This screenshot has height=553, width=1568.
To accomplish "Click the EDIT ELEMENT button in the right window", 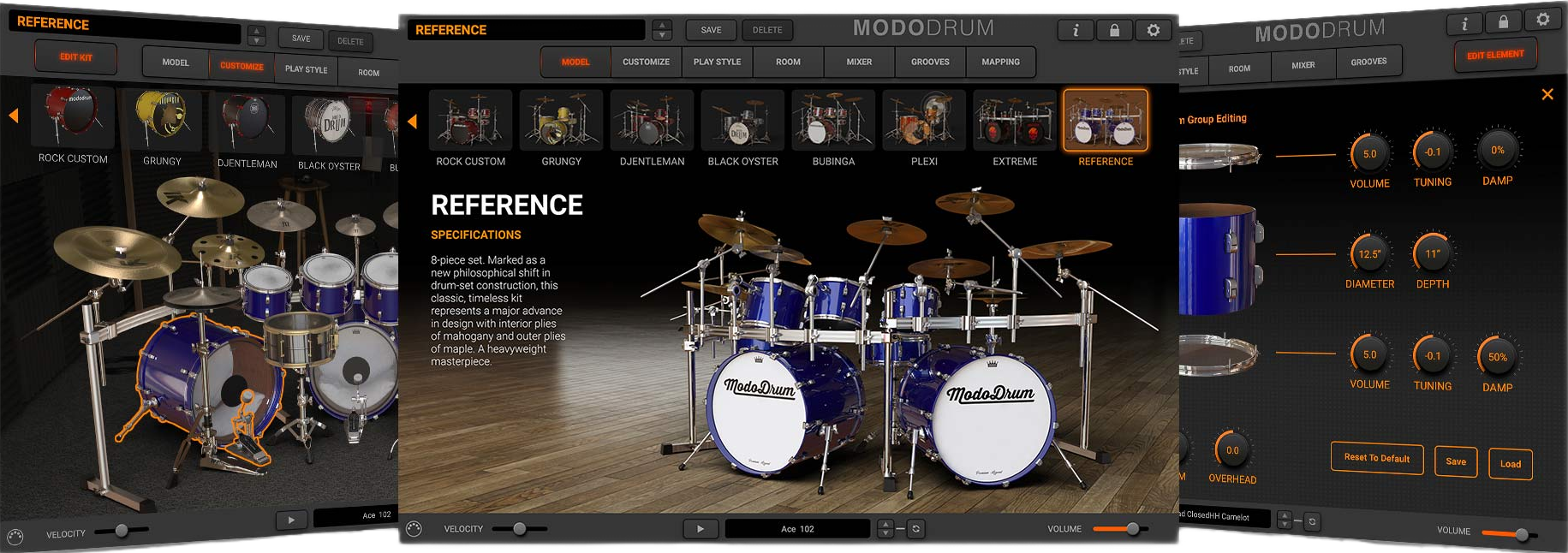I will (1495, 55).
